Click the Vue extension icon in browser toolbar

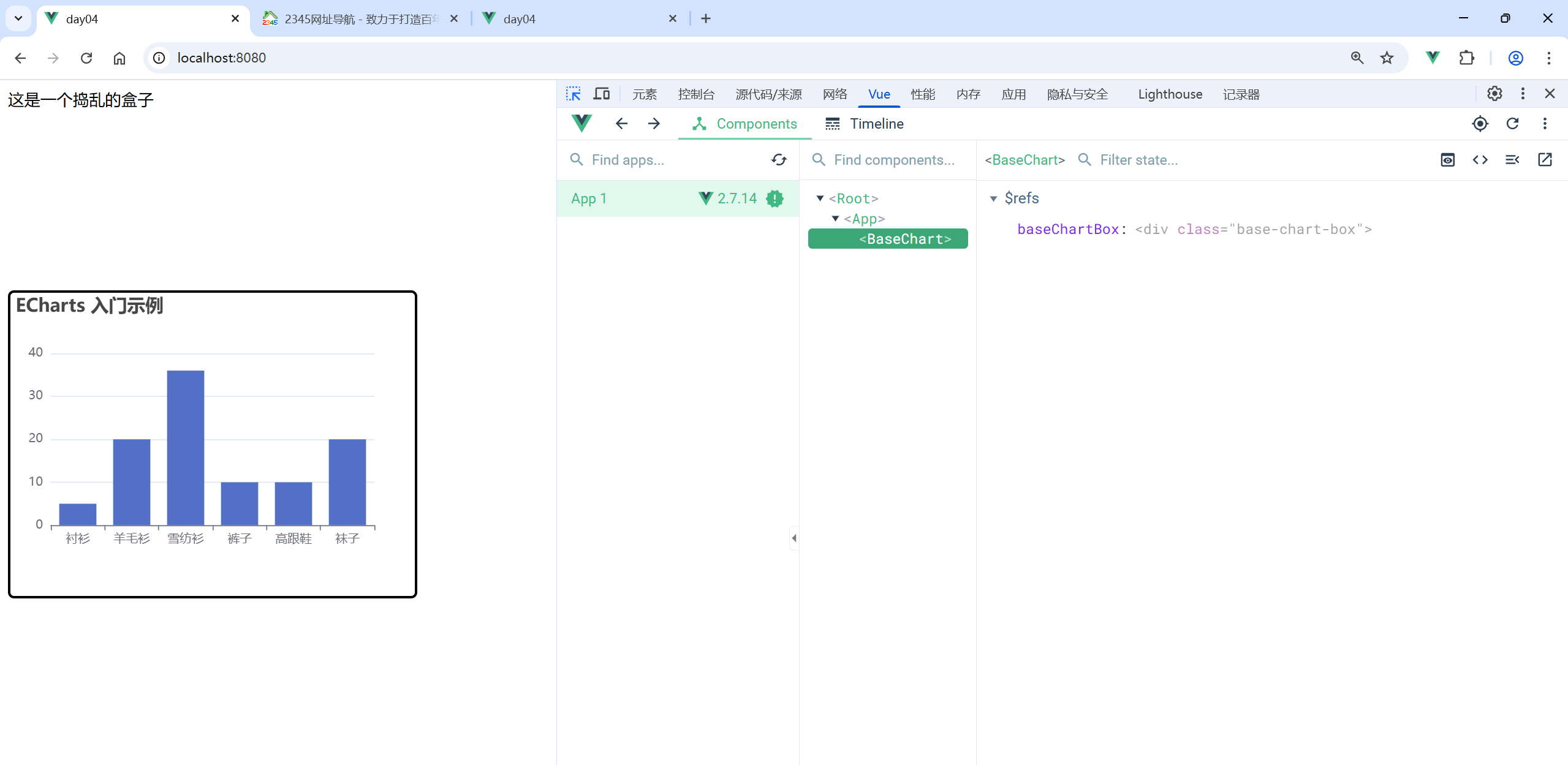(x=1433, y=58)
